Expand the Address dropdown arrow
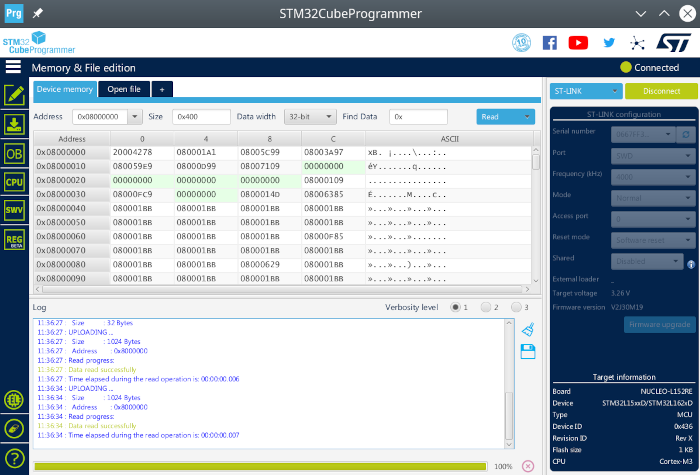Viewport: 700px width, 475px height. click(134, 117)
